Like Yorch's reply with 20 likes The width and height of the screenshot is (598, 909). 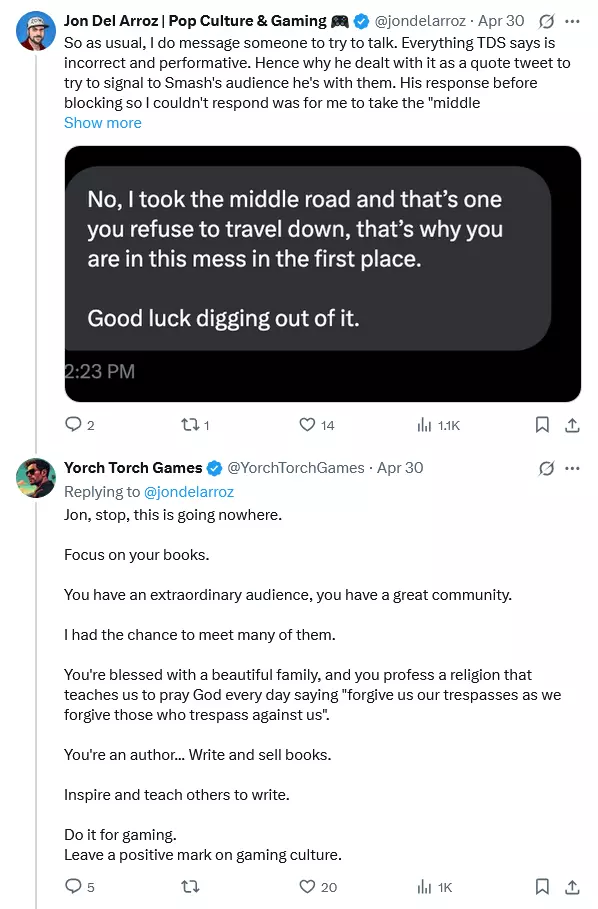(318, 886)
